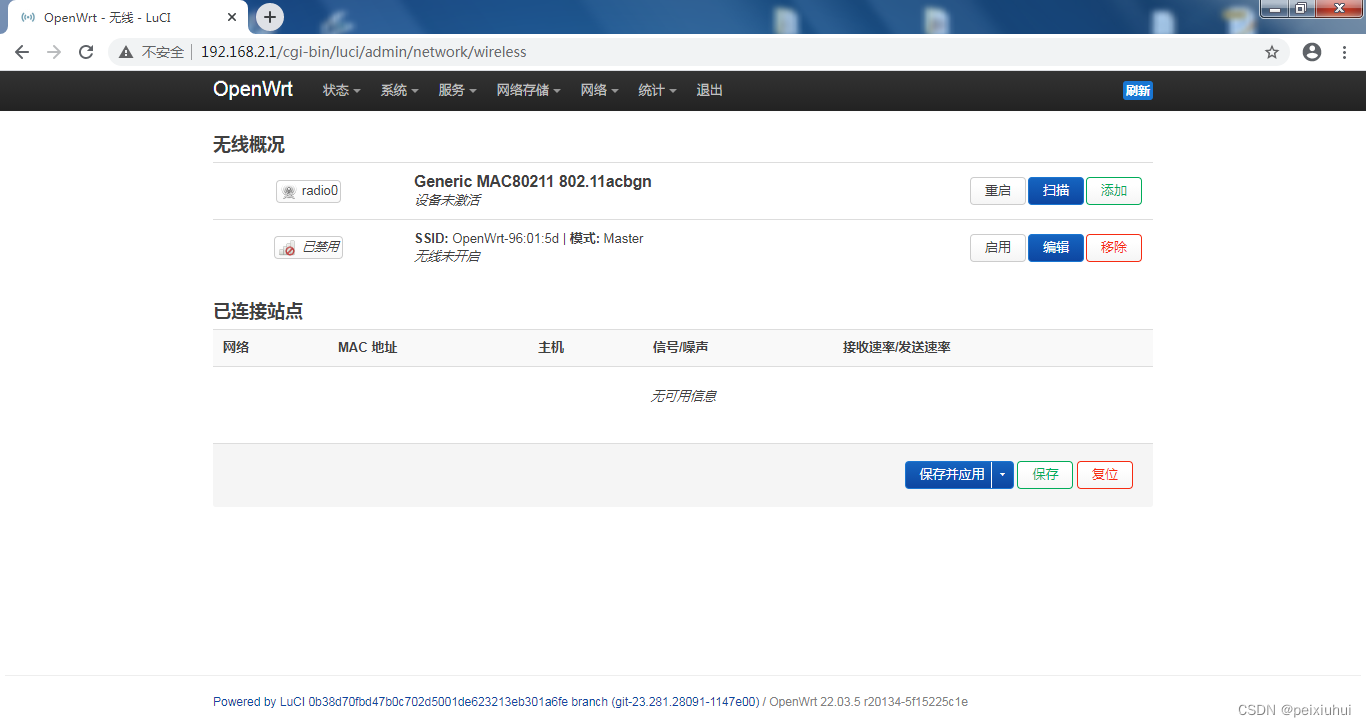The height and width of the screenshot is (727, 1366).
Task: Click the 刷新 auto-refresh indicator
Action: click(x=1137, y=90)
